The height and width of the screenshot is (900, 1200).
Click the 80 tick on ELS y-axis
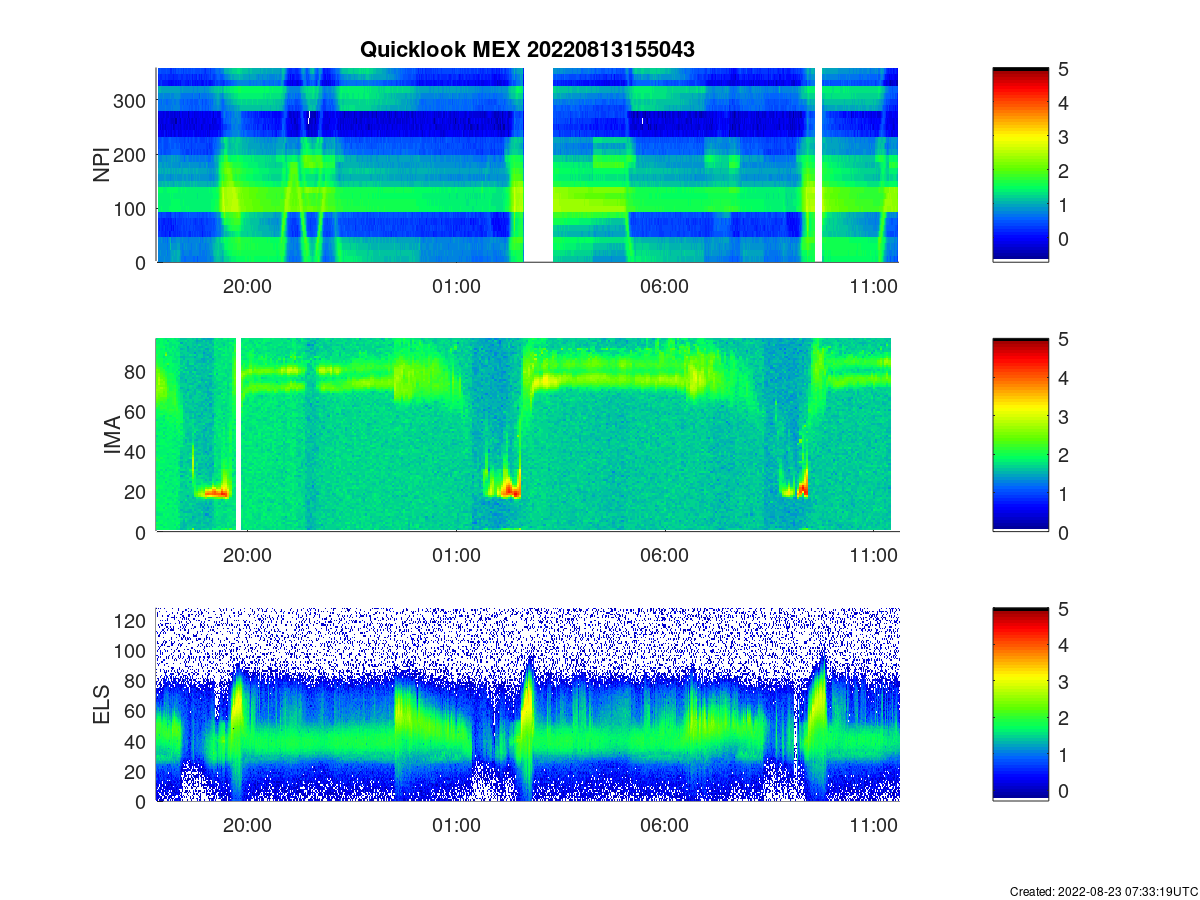click(x=137, y=681)
